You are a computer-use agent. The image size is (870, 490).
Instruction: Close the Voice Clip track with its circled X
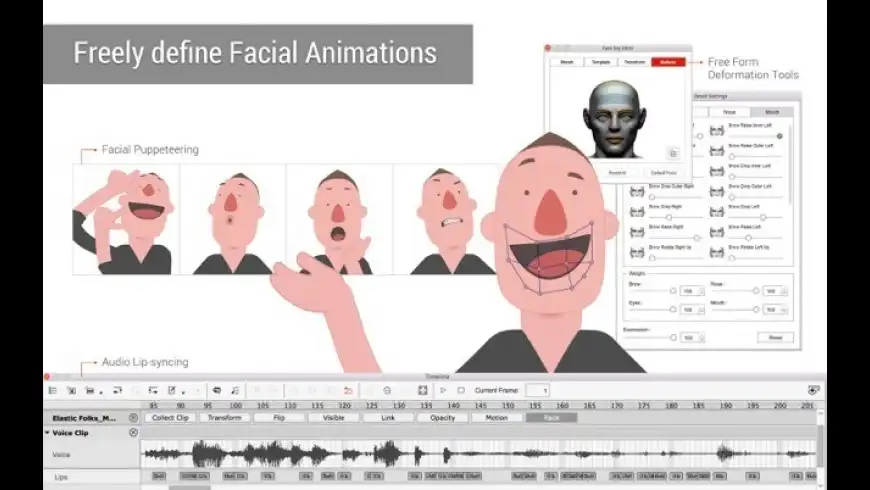coord(133,432)
